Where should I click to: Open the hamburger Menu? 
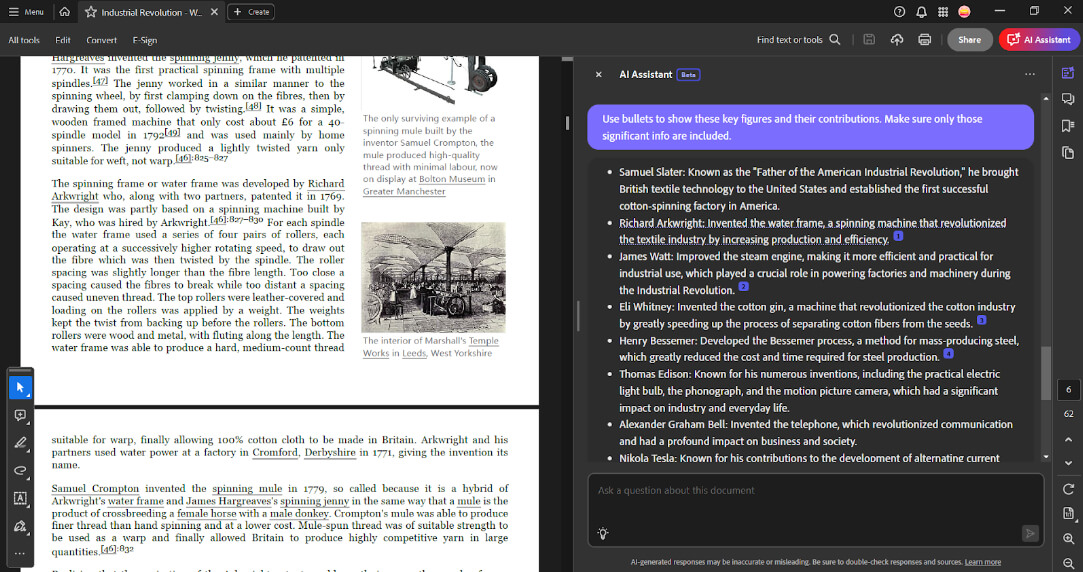[26, 12]
